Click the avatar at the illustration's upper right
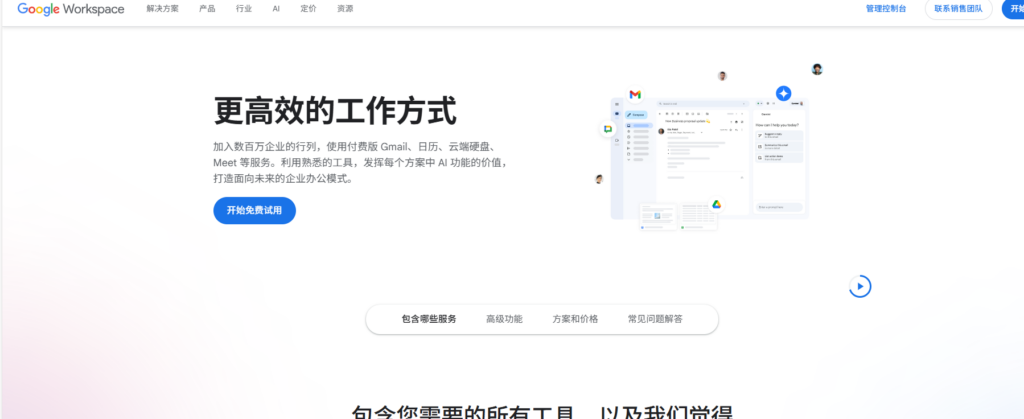The width and height of the screenshot is (1024, 419). pos(817,69)
